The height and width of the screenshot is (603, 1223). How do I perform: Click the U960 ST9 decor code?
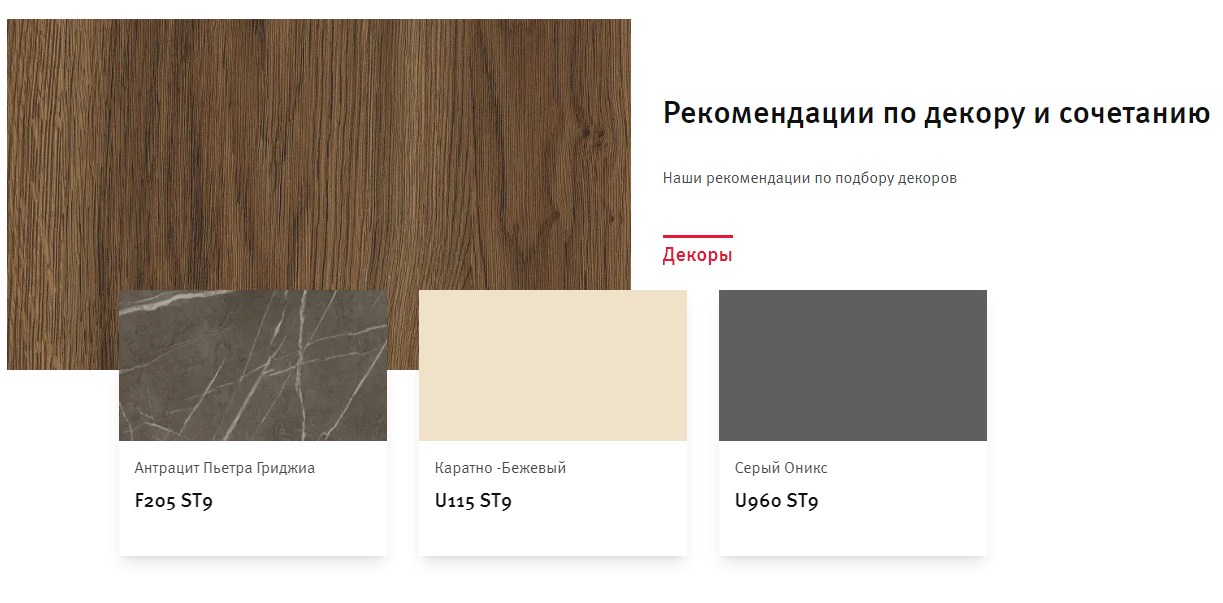[776, 501]
